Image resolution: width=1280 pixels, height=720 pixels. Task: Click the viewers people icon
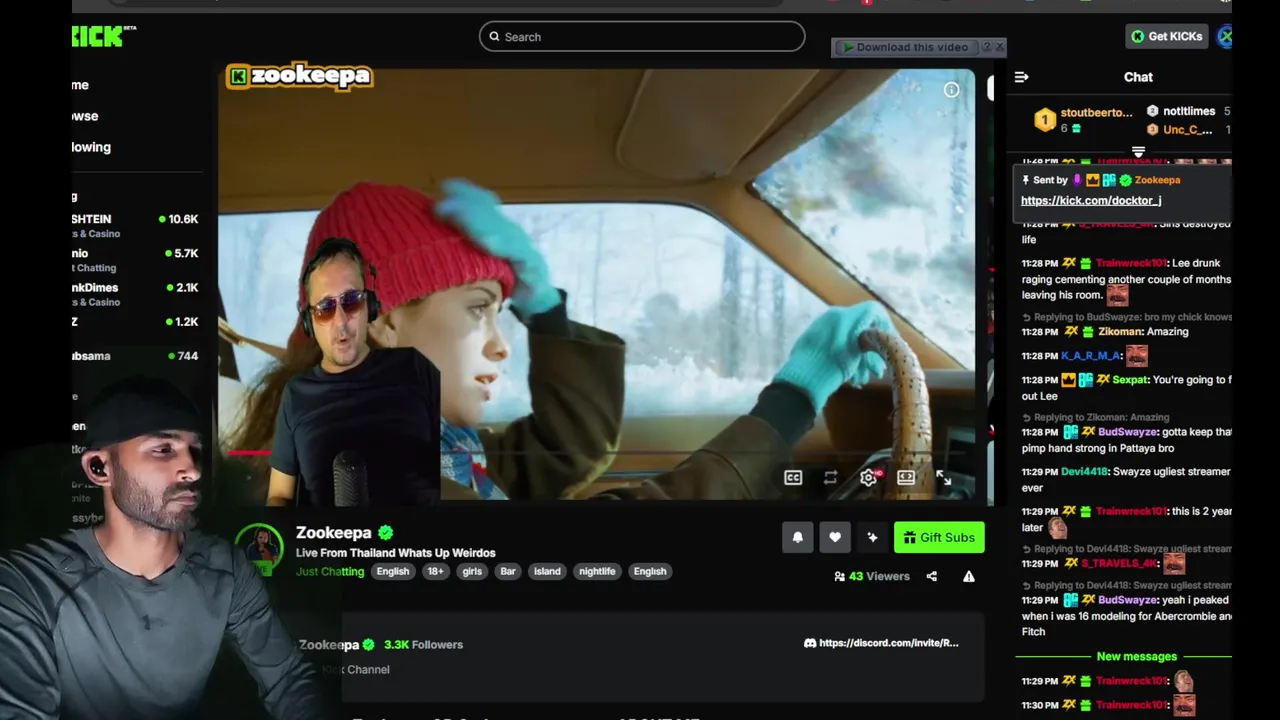[x=839, y=576]
